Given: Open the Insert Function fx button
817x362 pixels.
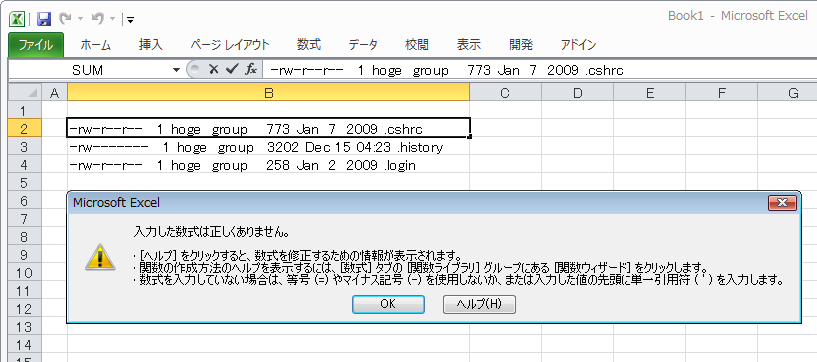Looking at the screenshot, I should click(x=251, y=69).
